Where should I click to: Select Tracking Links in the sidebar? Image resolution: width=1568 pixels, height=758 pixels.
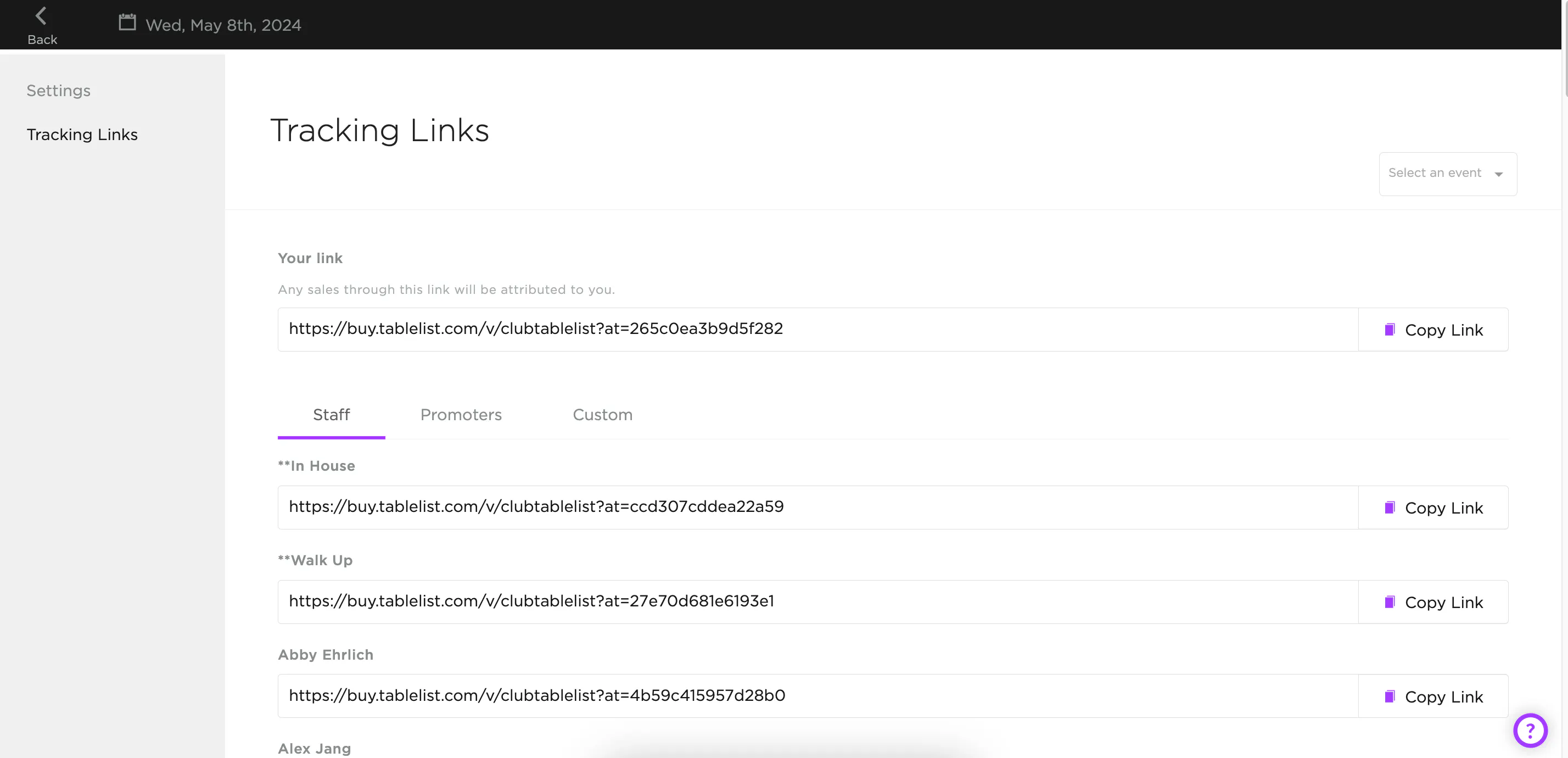(x=82, y=135)
